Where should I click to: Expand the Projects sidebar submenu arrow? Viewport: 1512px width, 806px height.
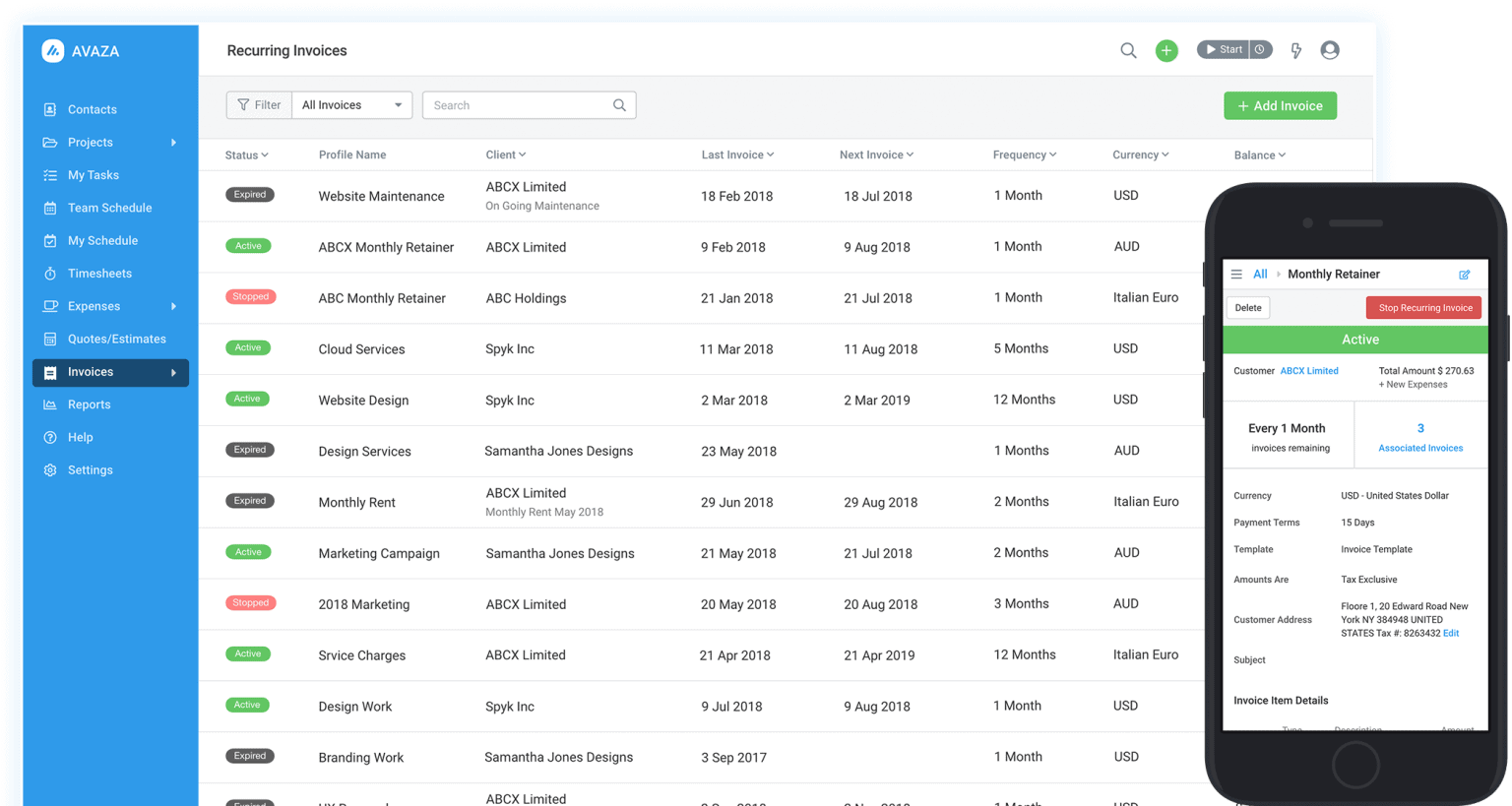pos(173,143)
